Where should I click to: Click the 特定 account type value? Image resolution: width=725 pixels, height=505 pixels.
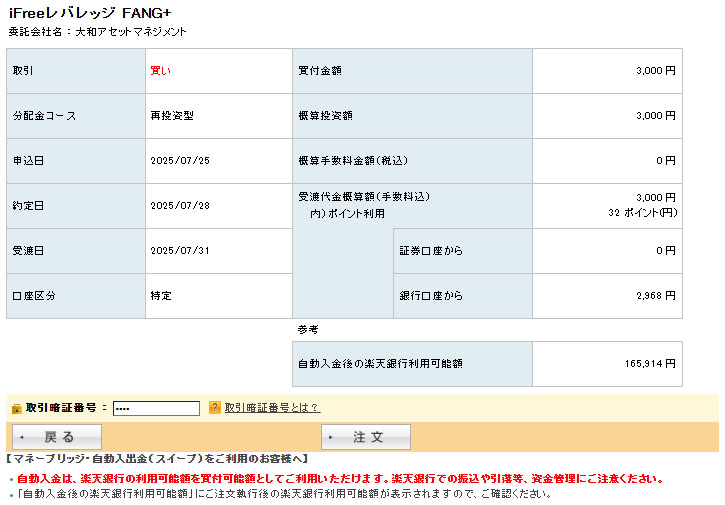pos(160,296)
